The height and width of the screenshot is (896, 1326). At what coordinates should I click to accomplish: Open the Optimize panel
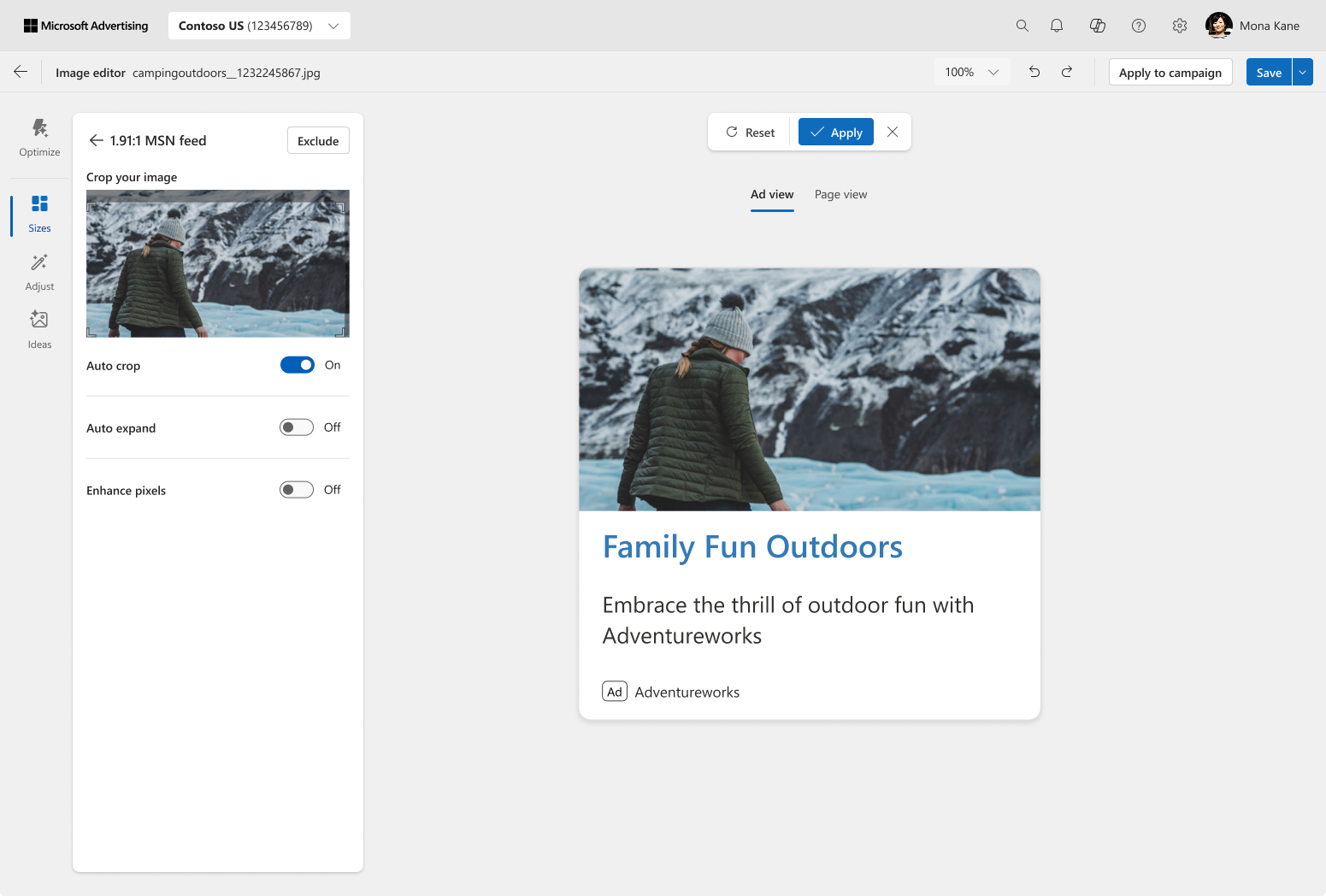pos(39,138)
